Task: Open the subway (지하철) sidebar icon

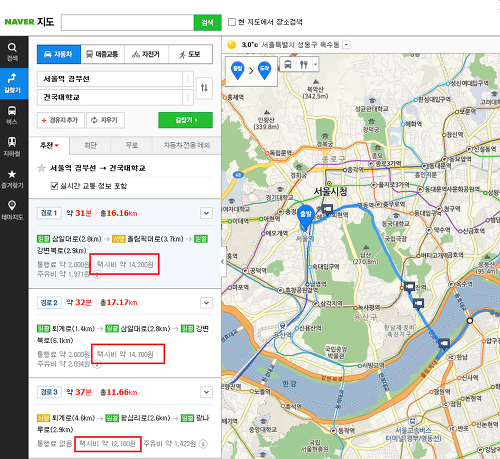Action: [12, 147]
